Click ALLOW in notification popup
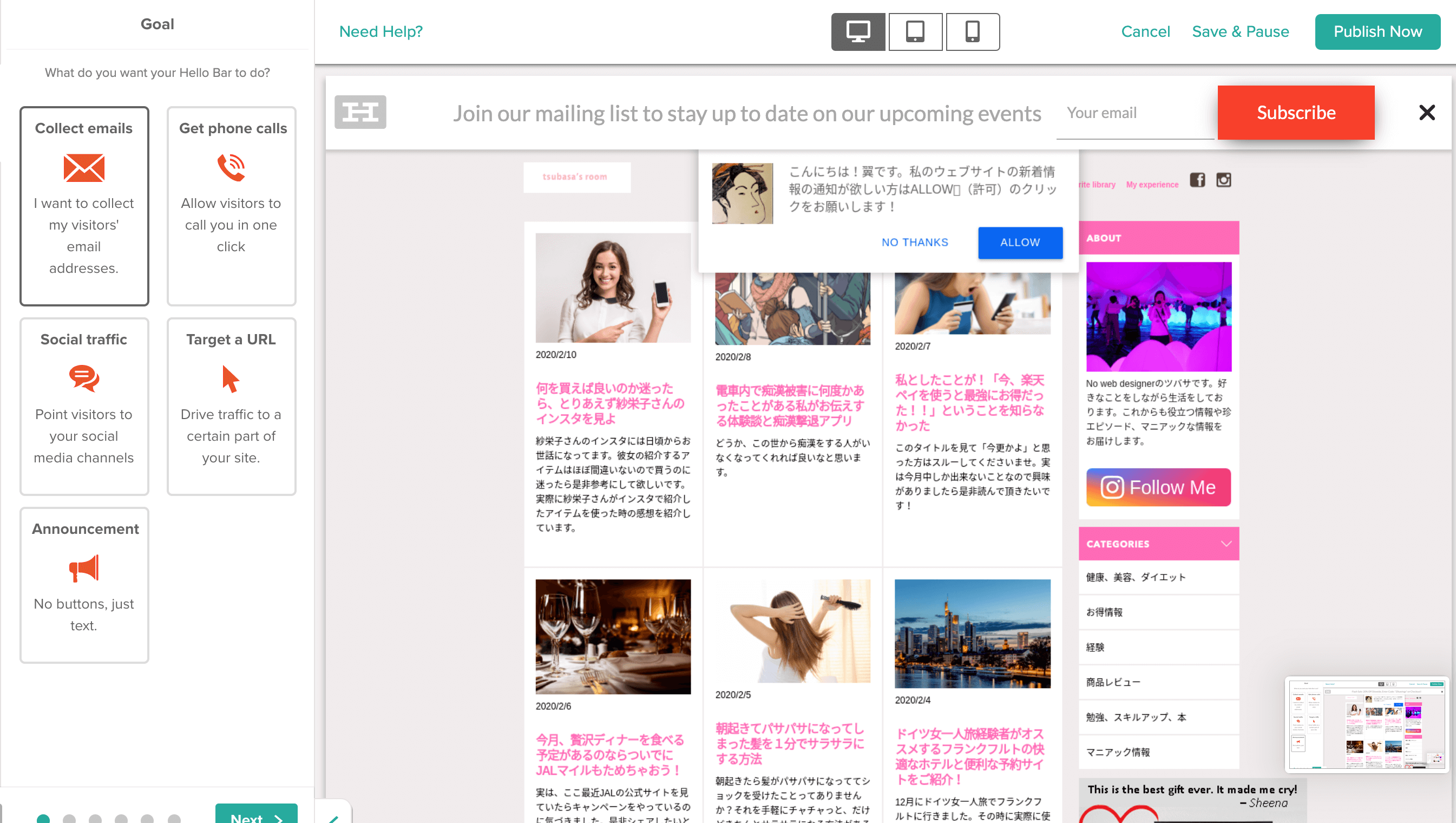The height and width of the screenshot is (823, 1456). tap(1020, 243)
